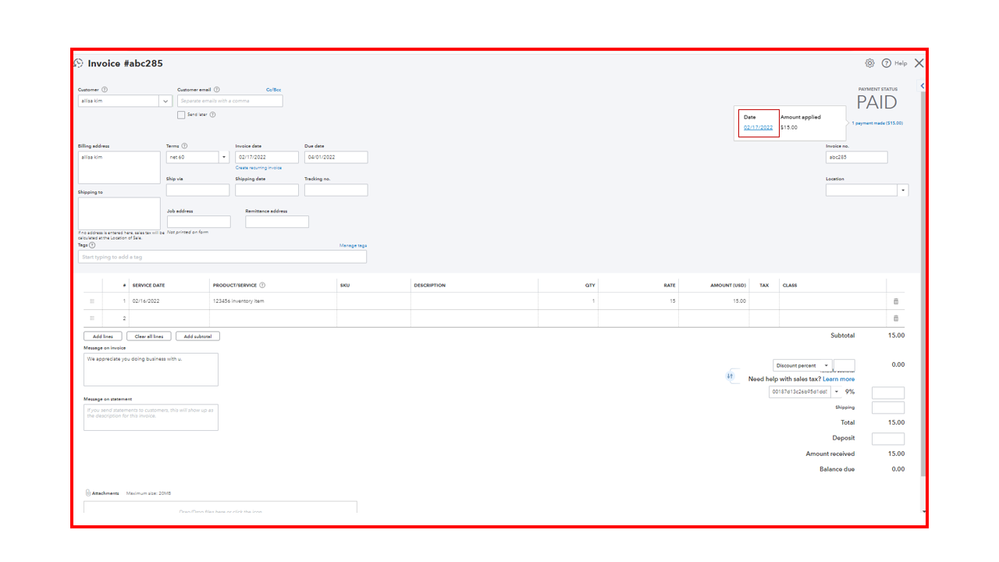Click the 1 payment made link
The image size is (999, 562).
(877, 123)
